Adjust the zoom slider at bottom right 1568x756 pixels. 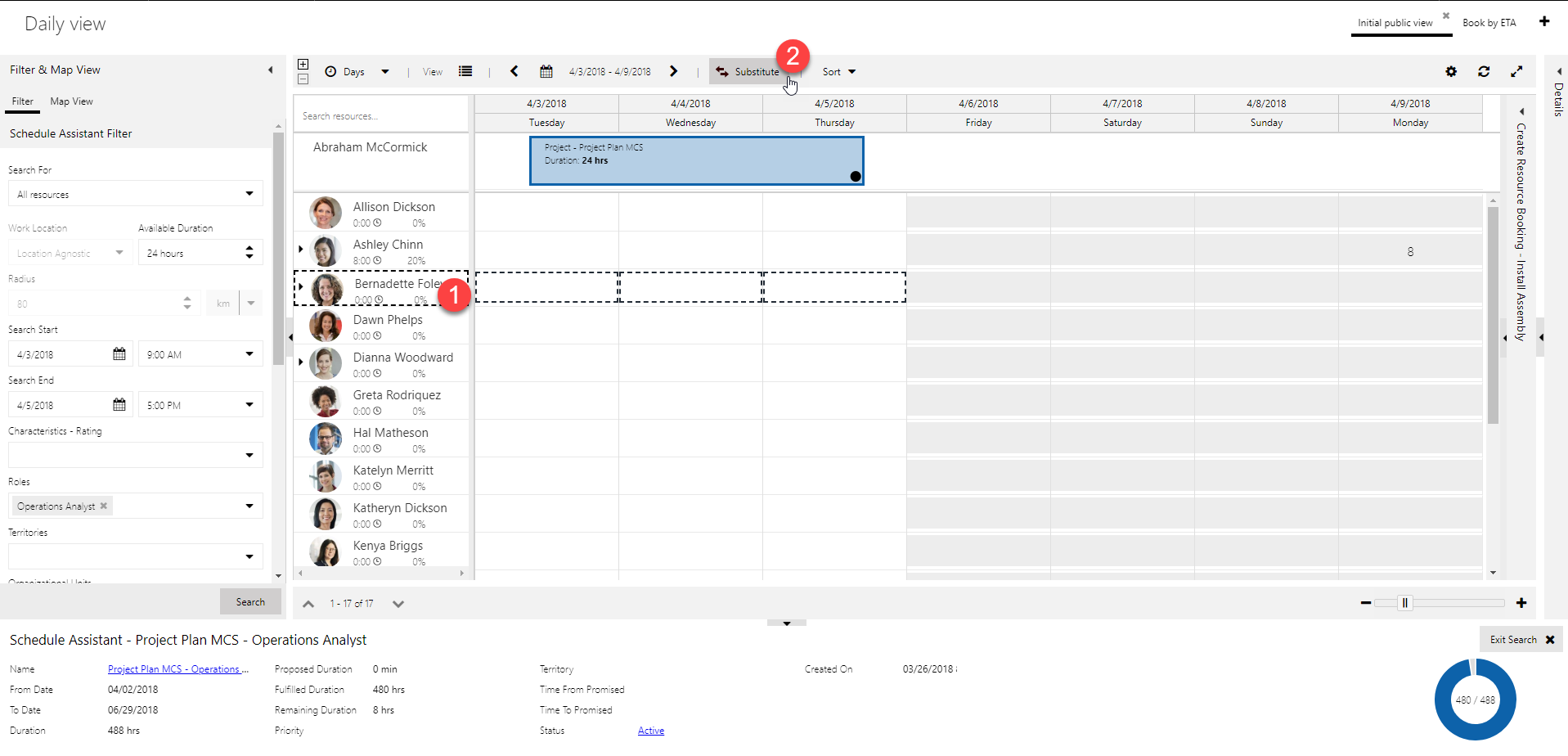1404,602
